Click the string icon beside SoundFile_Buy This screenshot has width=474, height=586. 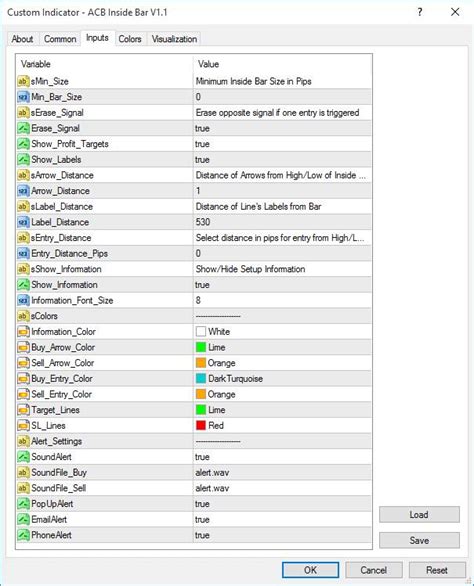click(x=23, y=472)
